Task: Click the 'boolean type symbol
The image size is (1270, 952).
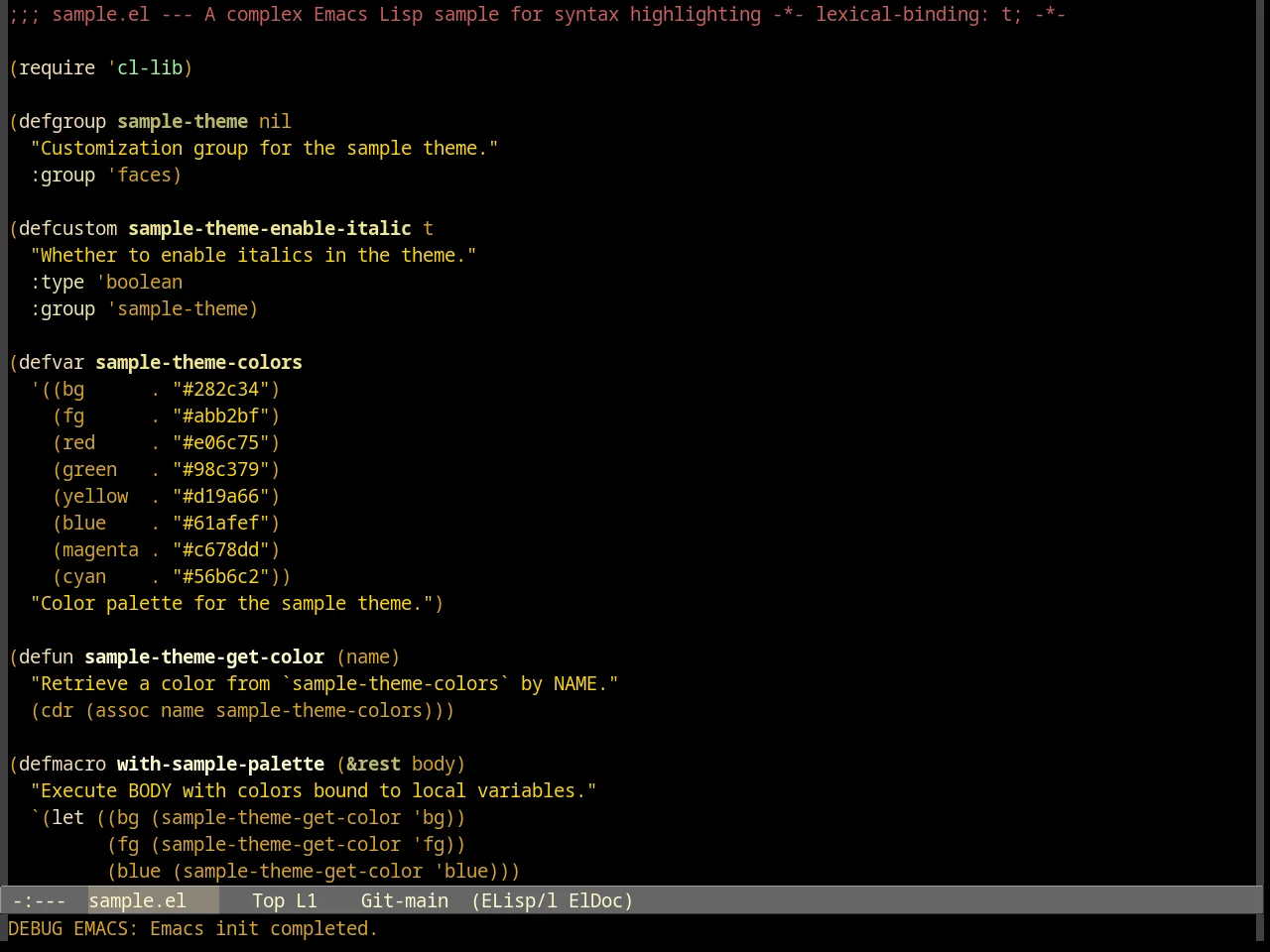Action: [139, 282]
